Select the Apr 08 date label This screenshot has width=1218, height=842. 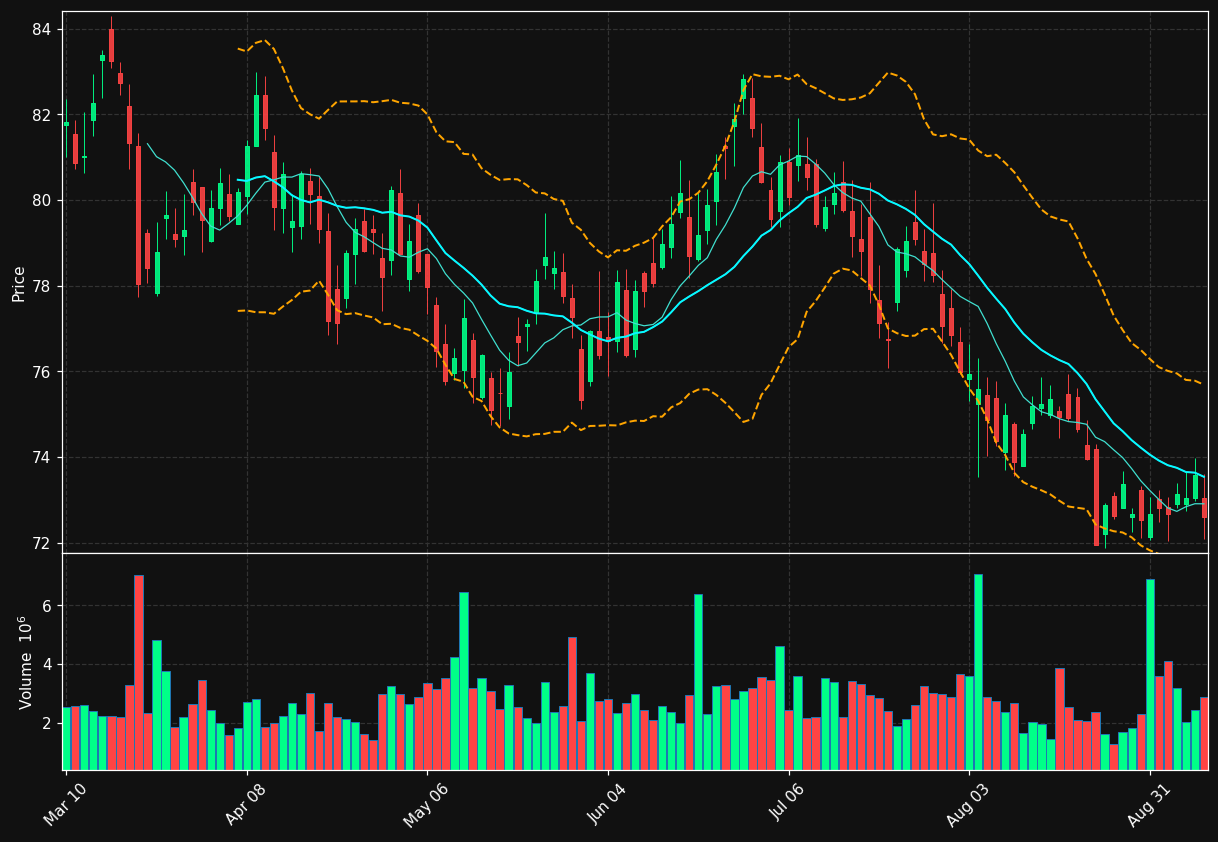[x=246, y=803]
